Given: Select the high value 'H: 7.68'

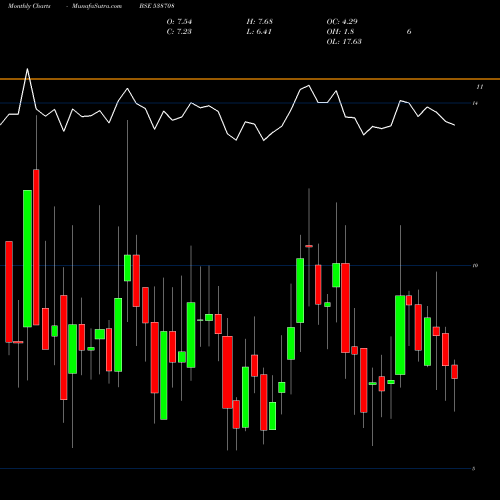Looking at the screenshot, I should [260, 22].
